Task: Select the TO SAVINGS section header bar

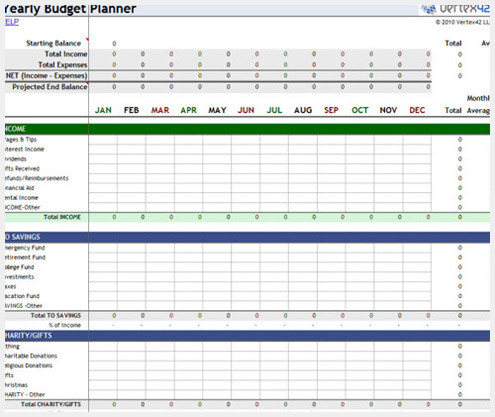Action: click(x=247, y=237)
